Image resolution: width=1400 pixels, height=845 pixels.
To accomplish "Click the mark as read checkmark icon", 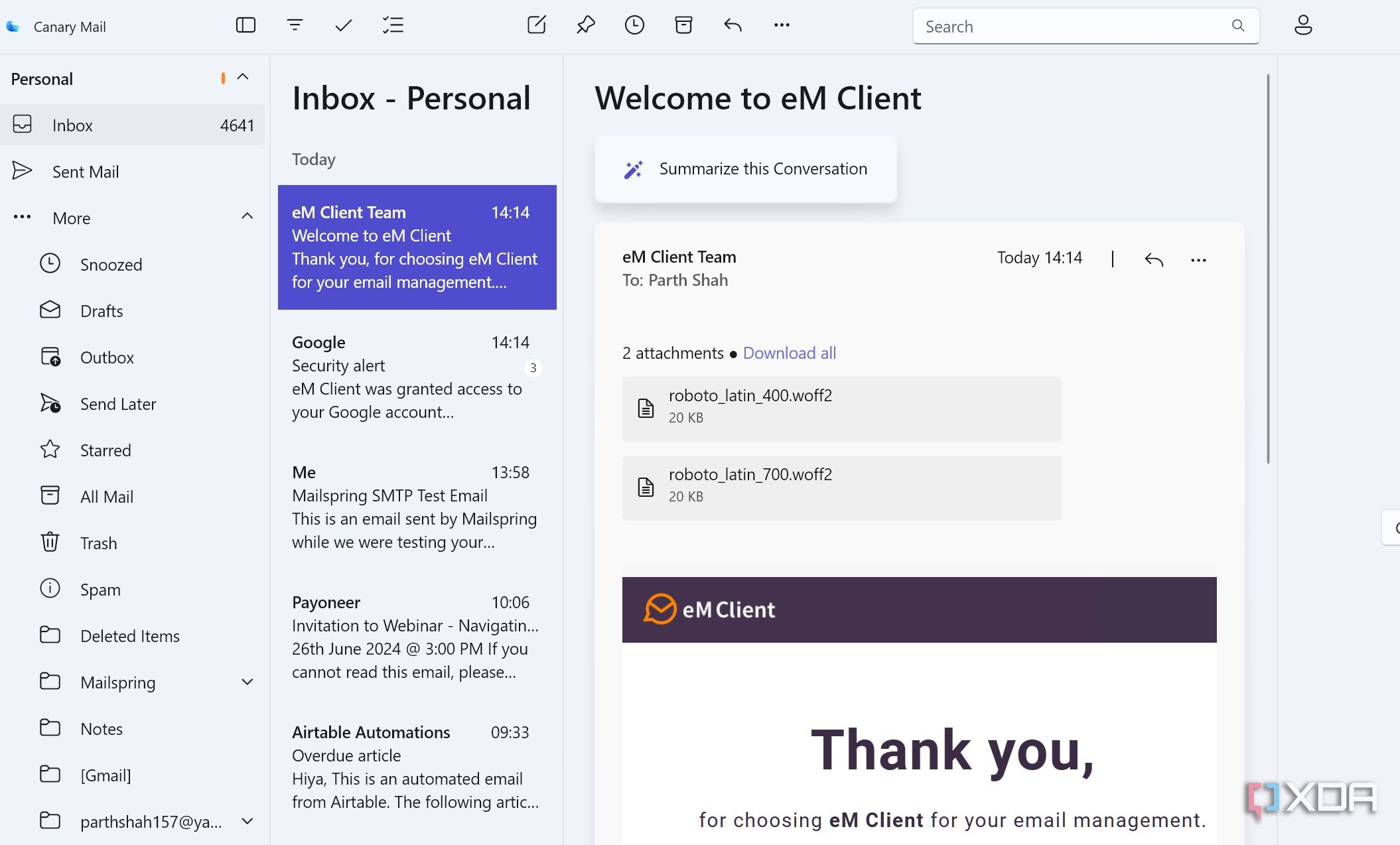I will pos(343,25).
